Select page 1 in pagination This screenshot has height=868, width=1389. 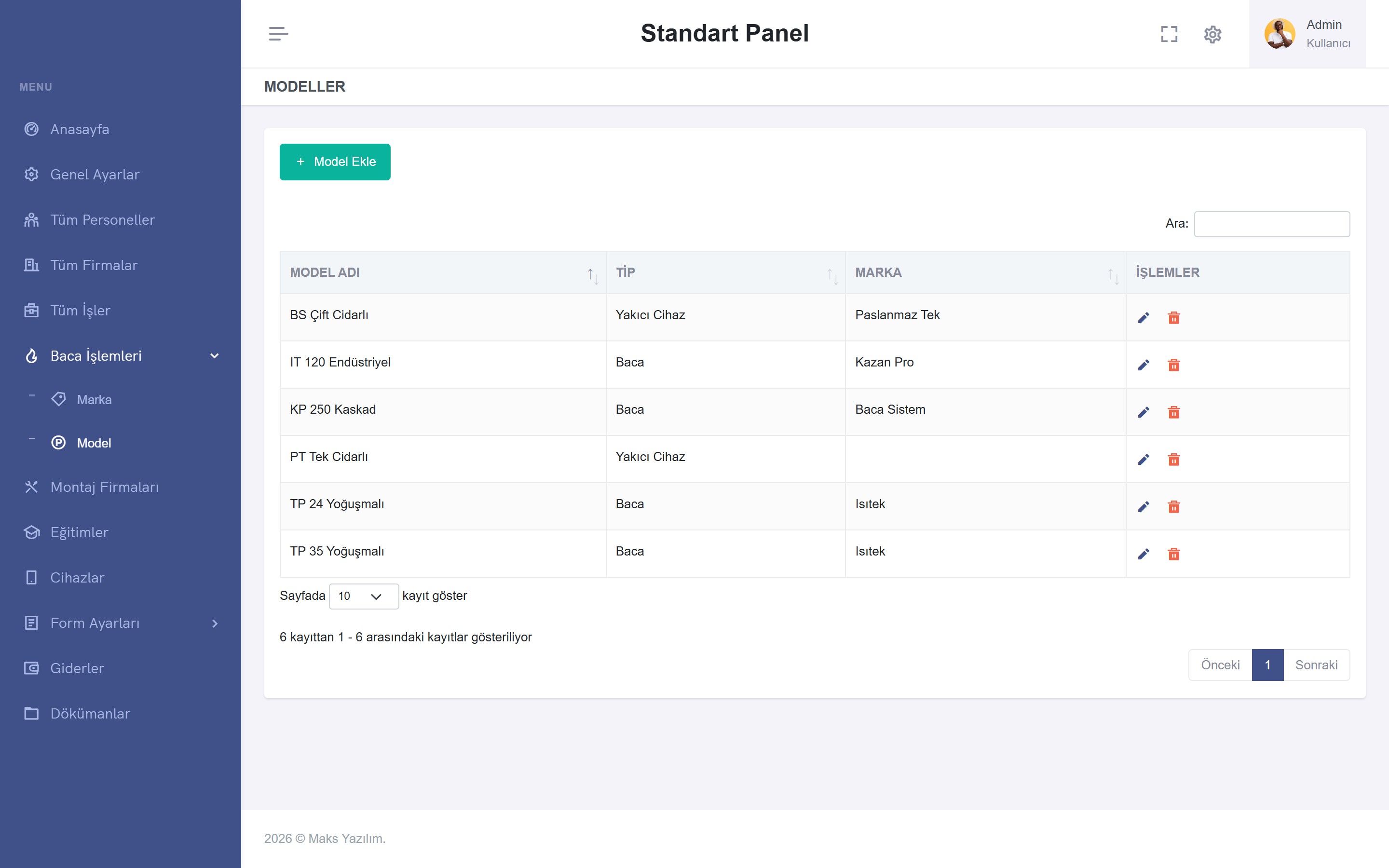1267,665
